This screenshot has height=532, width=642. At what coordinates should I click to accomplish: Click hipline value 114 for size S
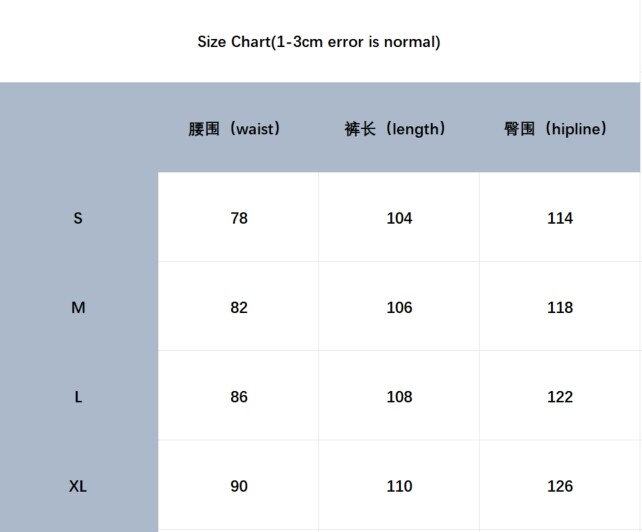click(560, 218)
